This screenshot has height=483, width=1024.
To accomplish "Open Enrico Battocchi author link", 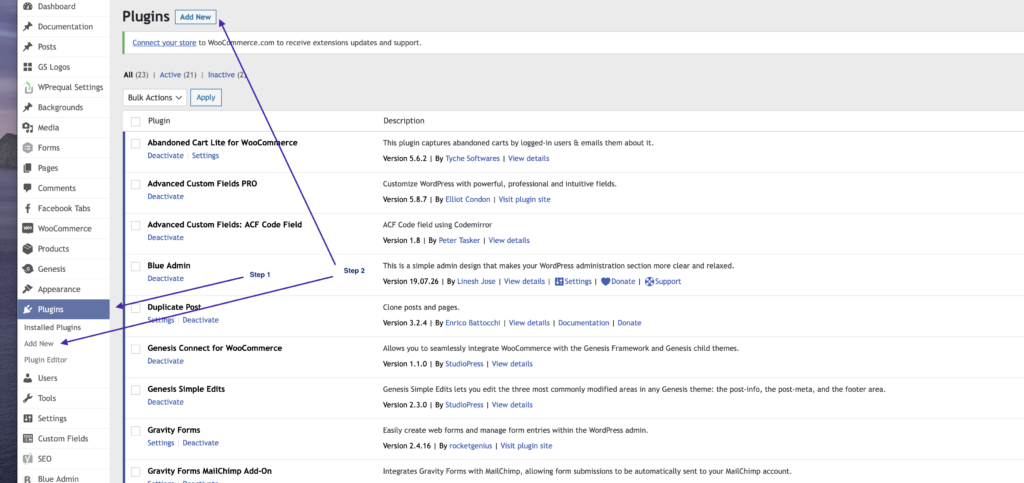I will (x=473, y=323).
